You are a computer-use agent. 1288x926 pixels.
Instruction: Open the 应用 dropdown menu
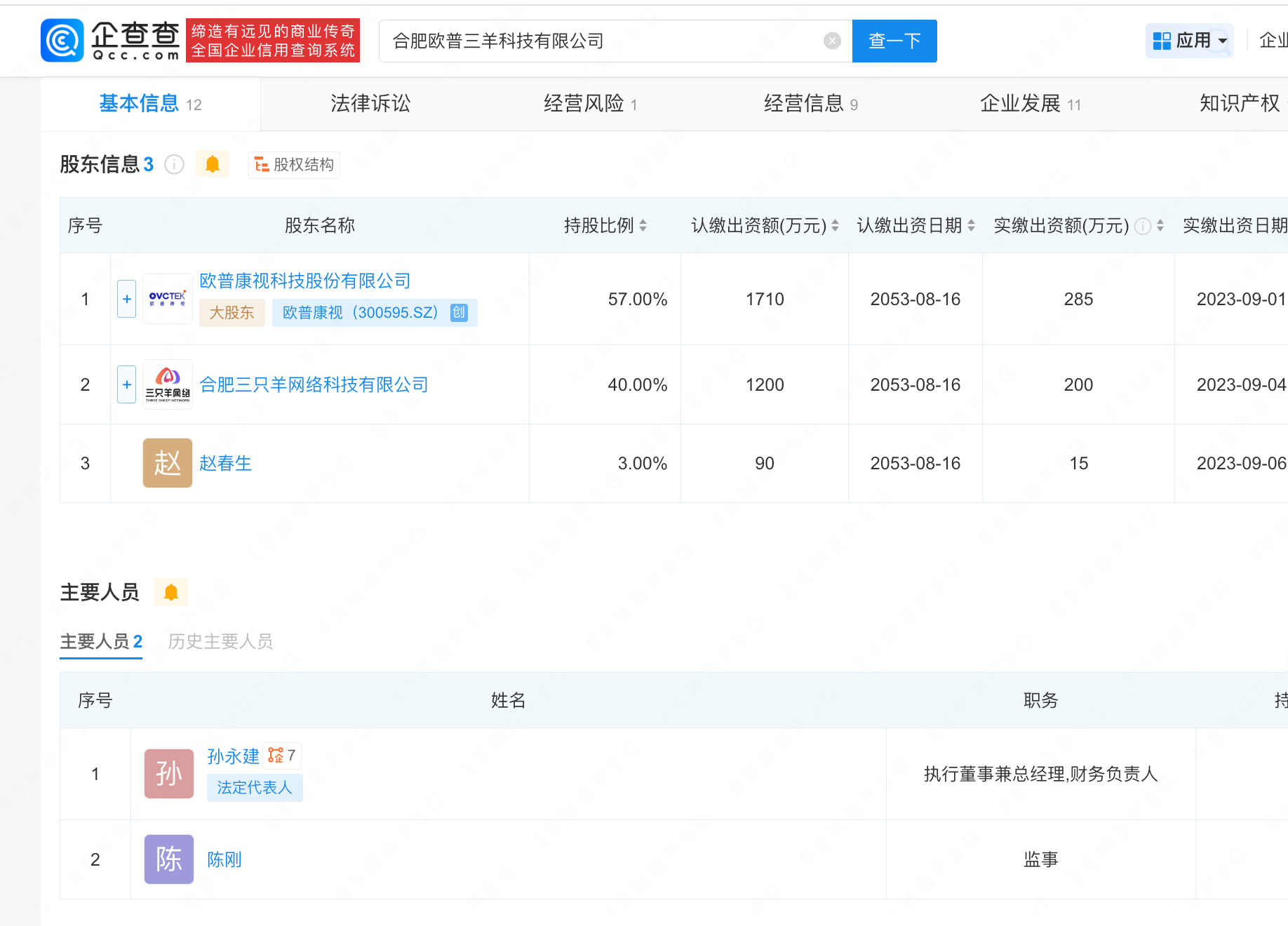[1190, 41]
